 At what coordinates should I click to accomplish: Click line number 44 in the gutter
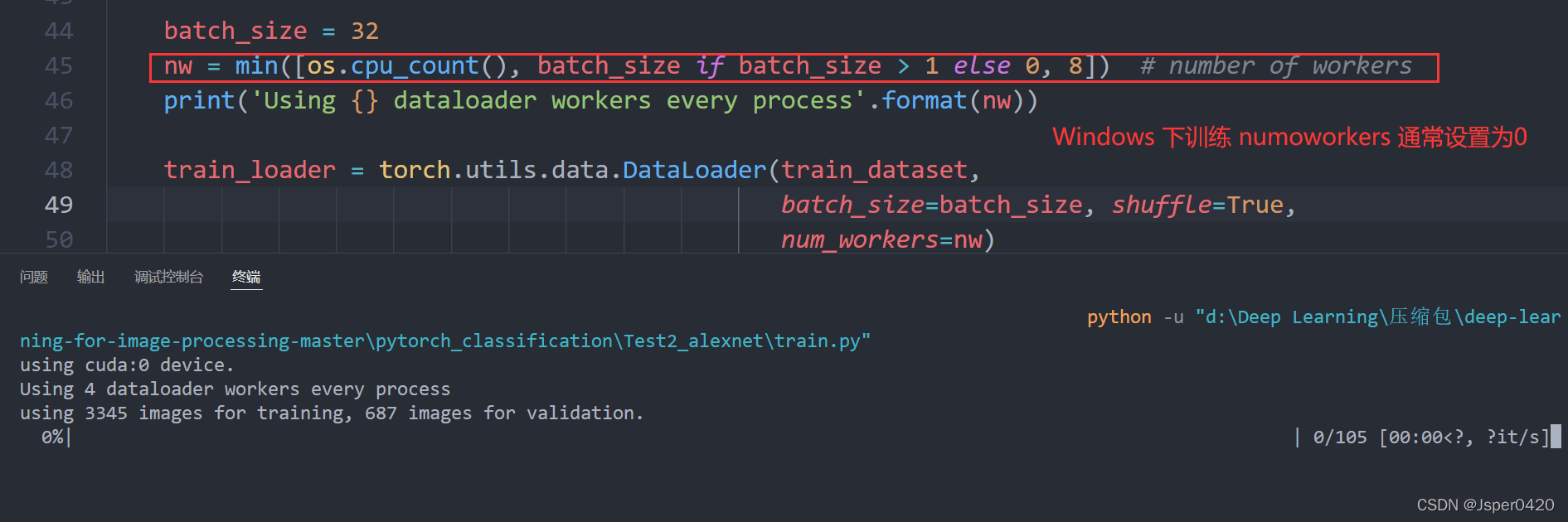tap(59, 31)
